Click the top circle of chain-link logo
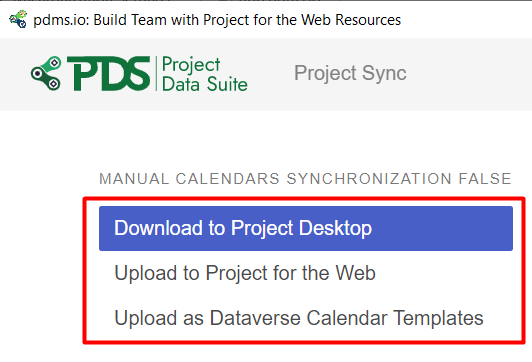532x362 pixels. (x=54, y=63)
